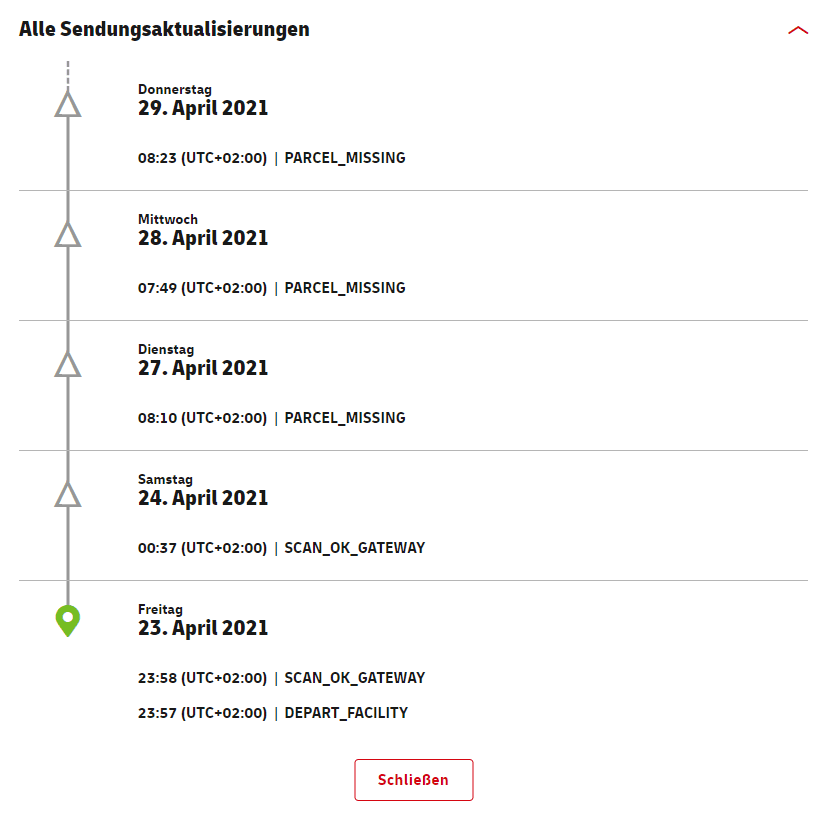Image resolution: width=827 pixels, height=821 pixels.
Task: Collapse the Alle Sendungsaktualisierungen section chevron
Action: [x=797, y=30]
